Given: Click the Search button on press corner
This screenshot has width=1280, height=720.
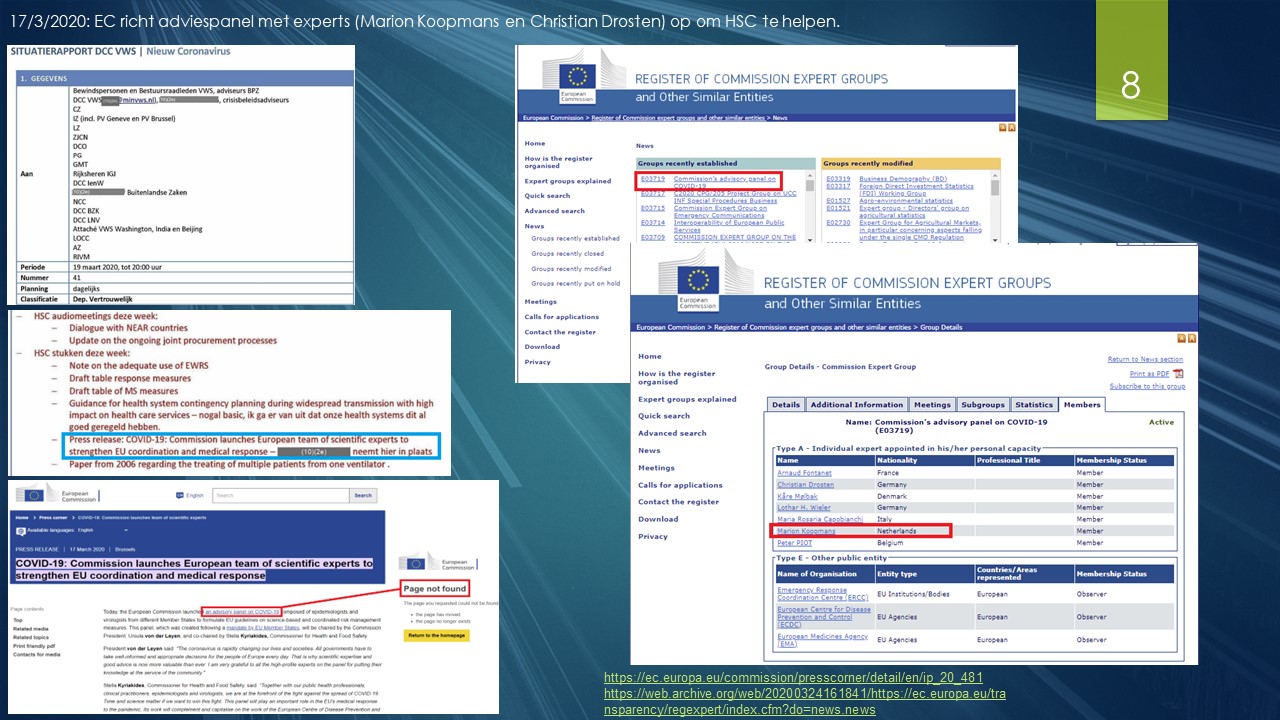Looking at the screenshot, I should (363, 495).
